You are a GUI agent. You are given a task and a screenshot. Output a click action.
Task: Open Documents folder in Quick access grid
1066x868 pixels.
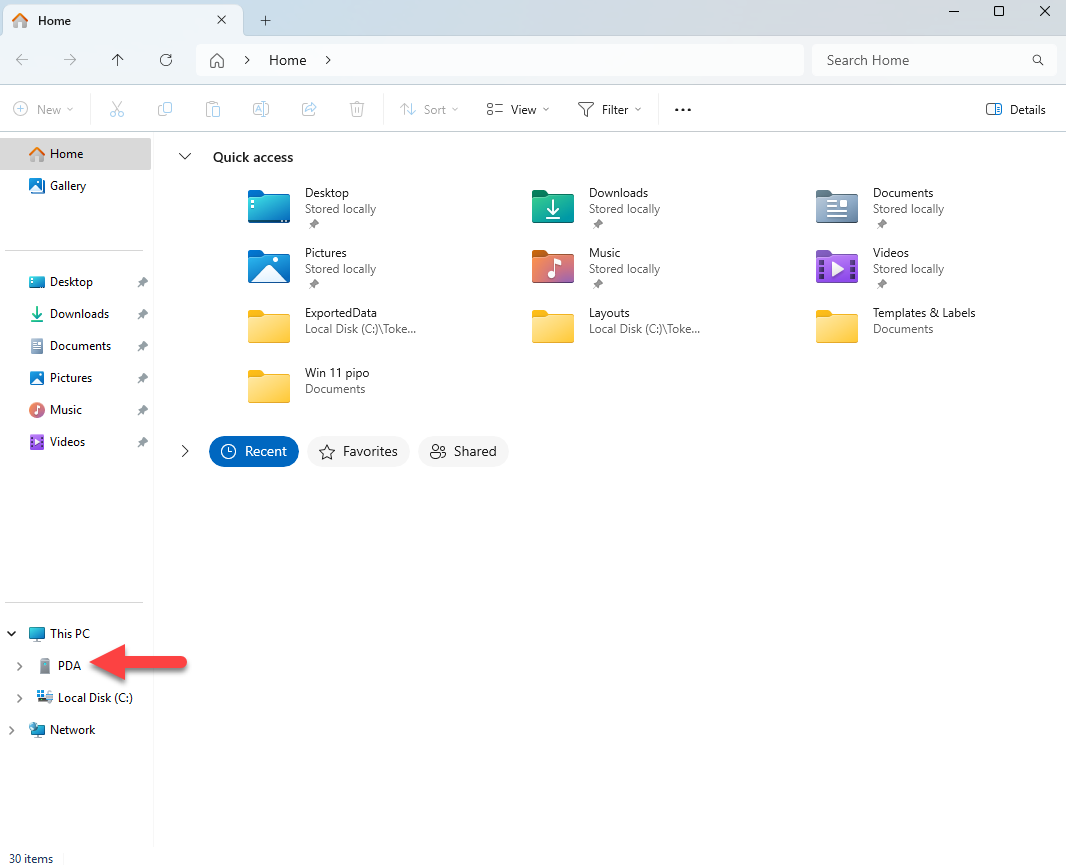pos(881,207)
